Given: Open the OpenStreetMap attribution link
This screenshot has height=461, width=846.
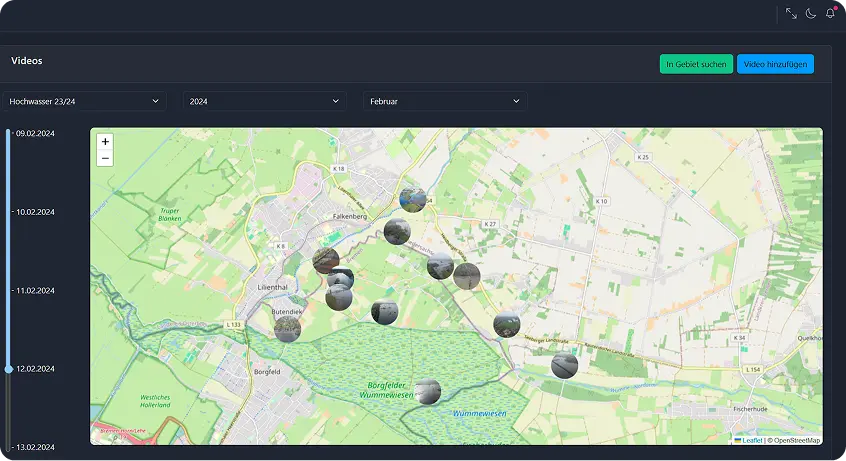Looking at the screenshot, I should [x=797, y=440].
